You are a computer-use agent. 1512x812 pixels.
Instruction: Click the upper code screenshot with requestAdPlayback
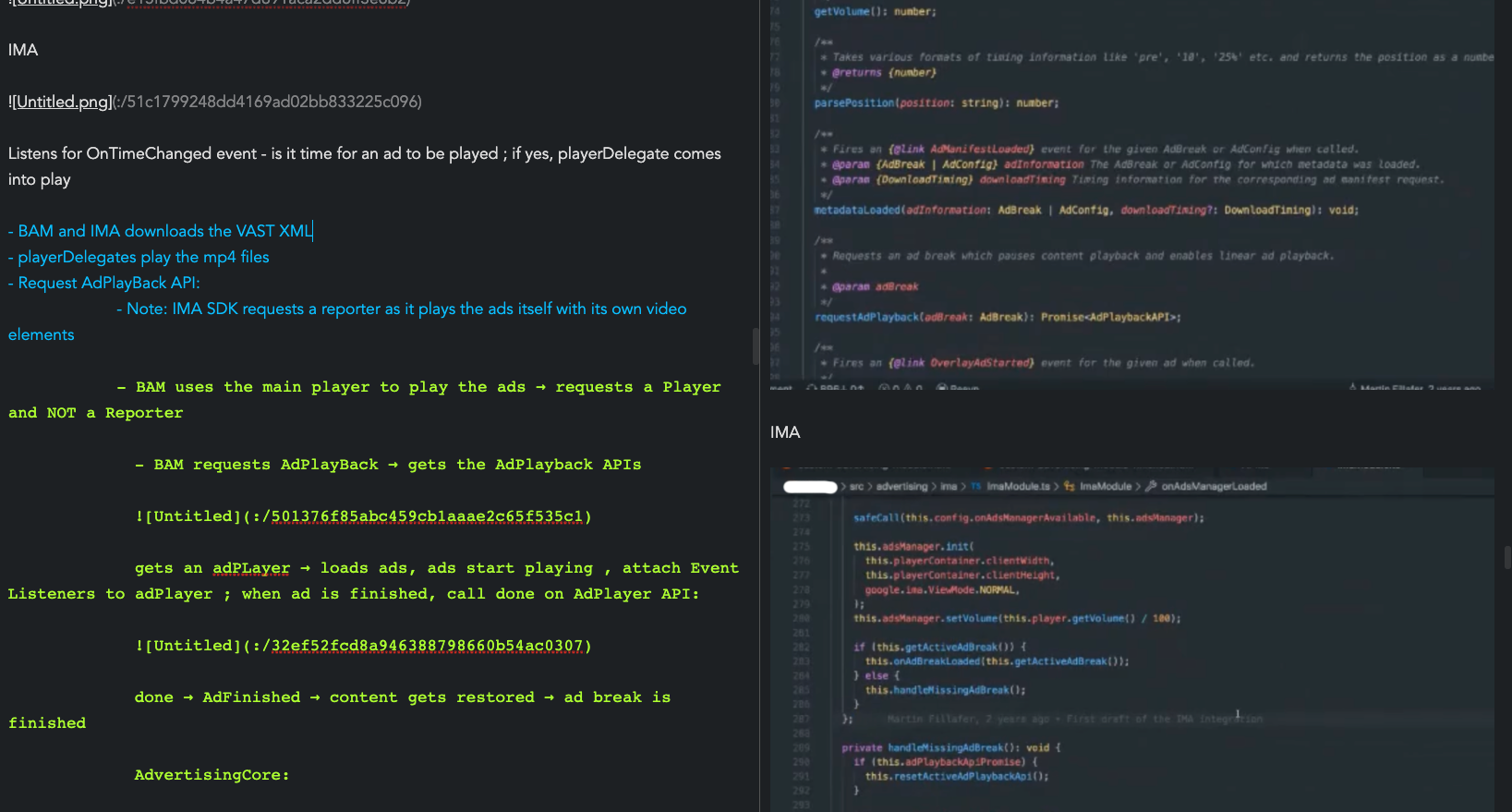pos(1132,194)
